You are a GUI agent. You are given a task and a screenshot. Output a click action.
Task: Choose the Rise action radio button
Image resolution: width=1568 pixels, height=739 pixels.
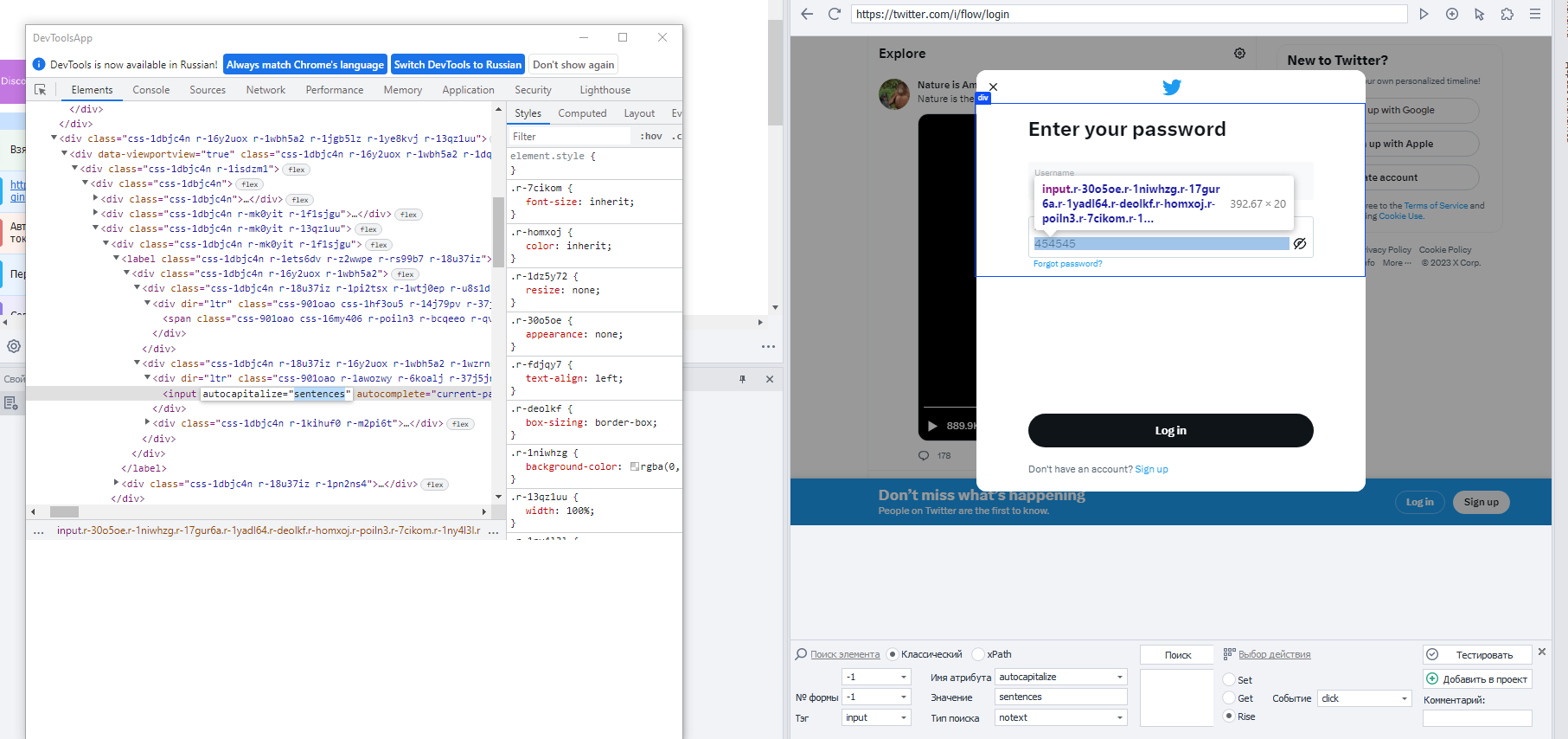1229,717
